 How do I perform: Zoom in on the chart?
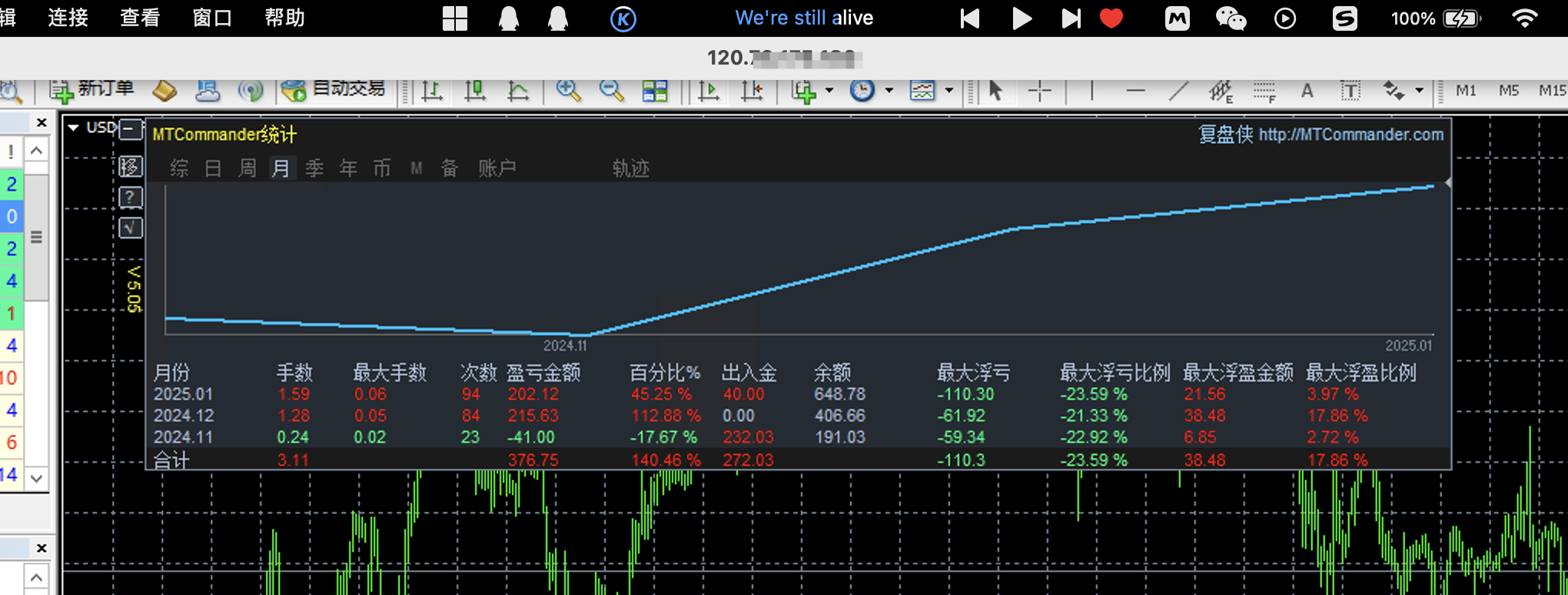tap(569, 91)
